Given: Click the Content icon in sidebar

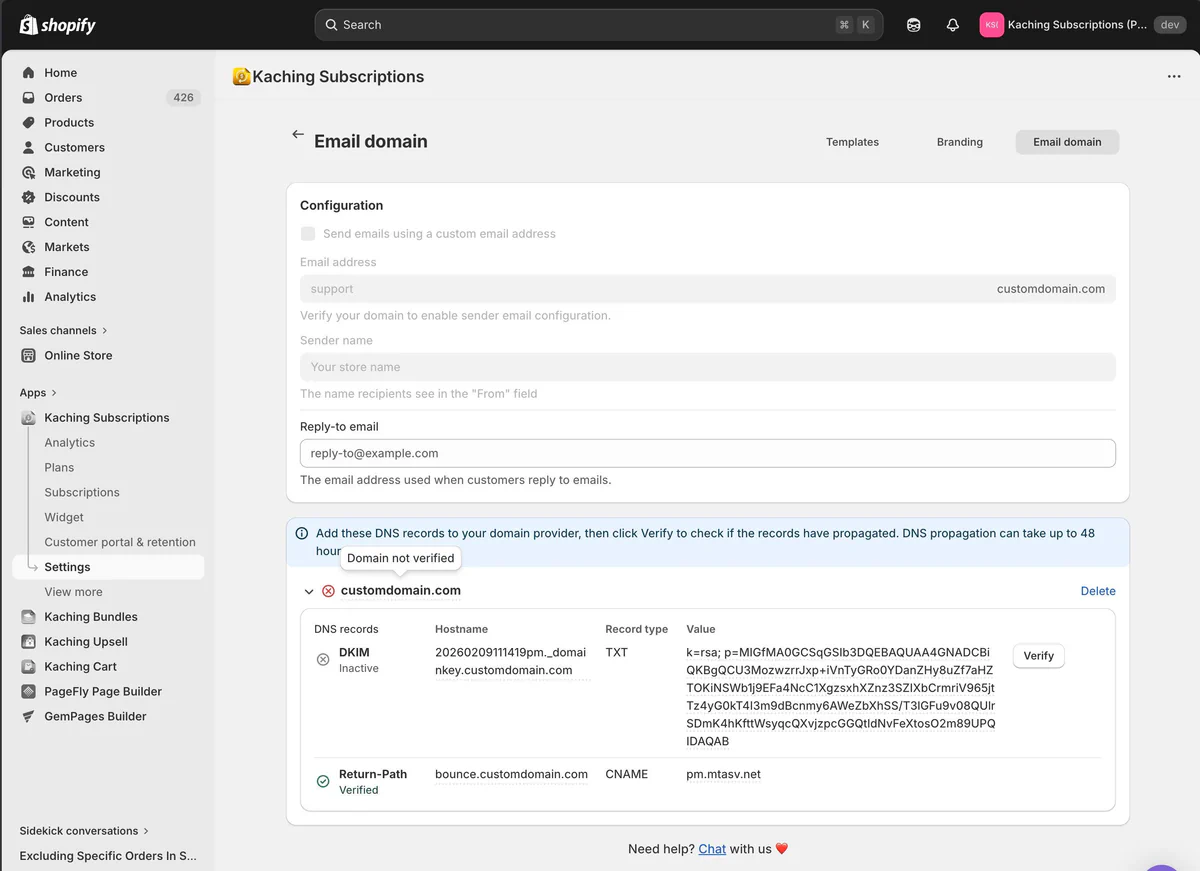Looking at the screenshot, I should [x=28, y=223].
